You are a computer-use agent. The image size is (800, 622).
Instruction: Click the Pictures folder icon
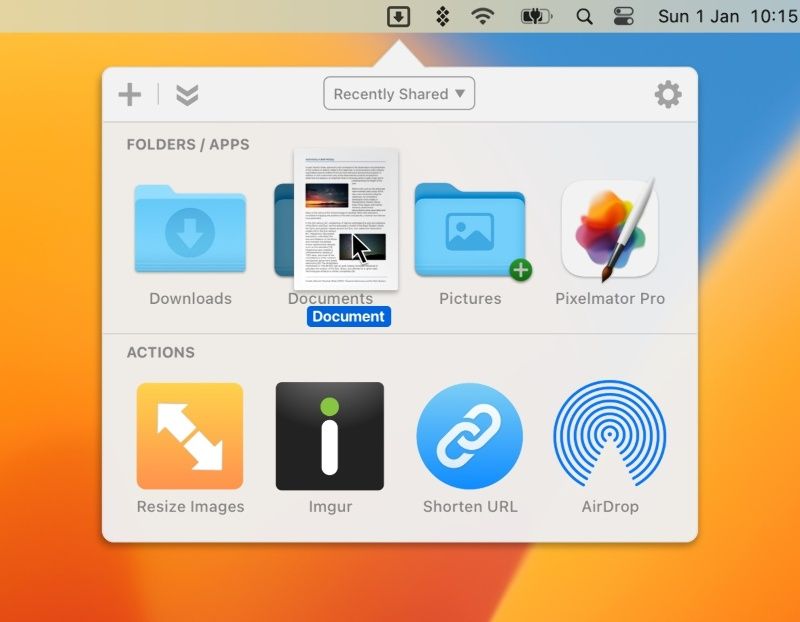point(470,227)
